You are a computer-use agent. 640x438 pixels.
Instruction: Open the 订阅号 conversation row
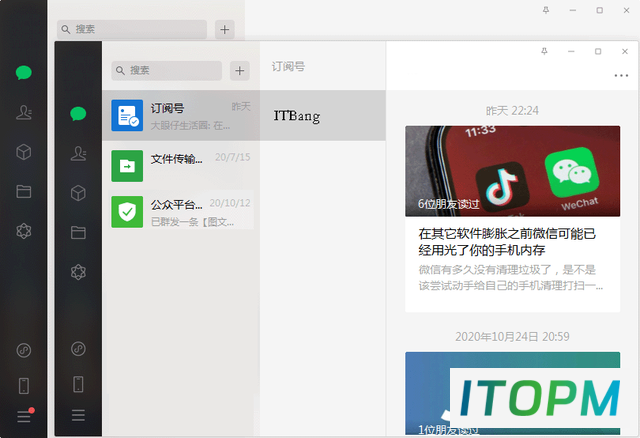(181, 116)
